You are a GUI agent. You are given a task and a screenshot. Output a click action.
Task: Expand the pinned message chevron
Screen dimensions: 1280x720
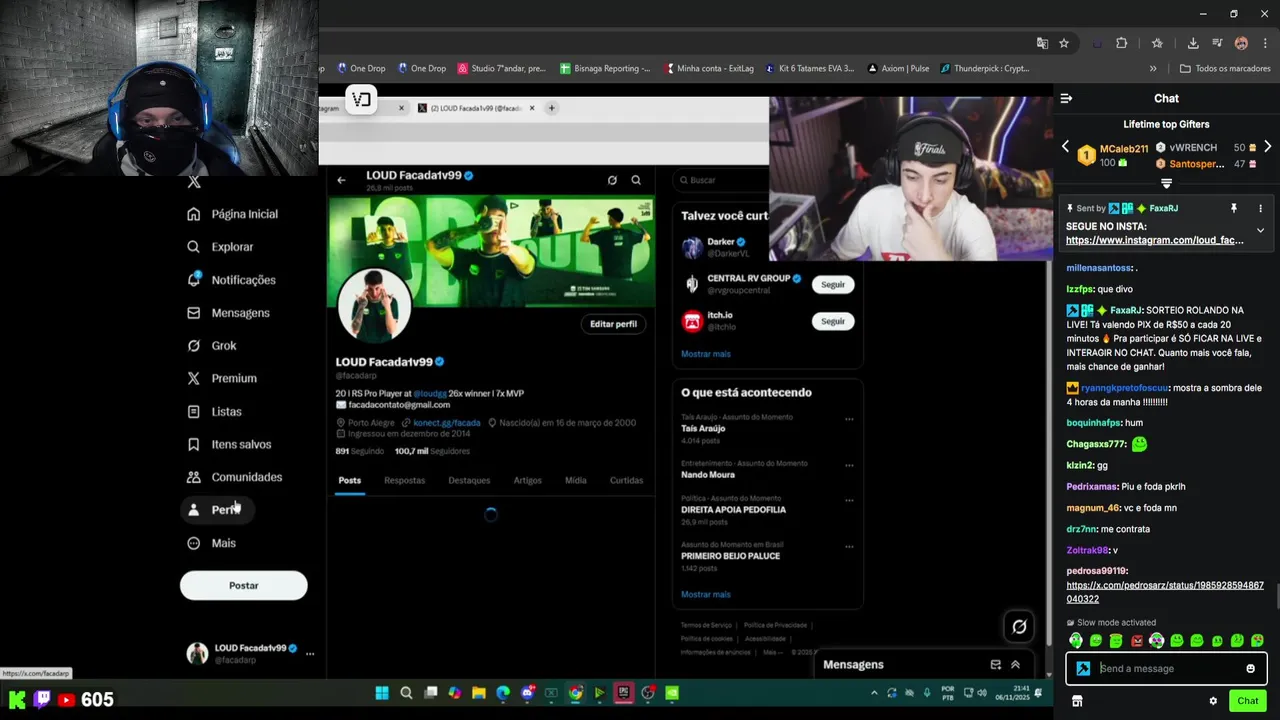coord(1260,230)
